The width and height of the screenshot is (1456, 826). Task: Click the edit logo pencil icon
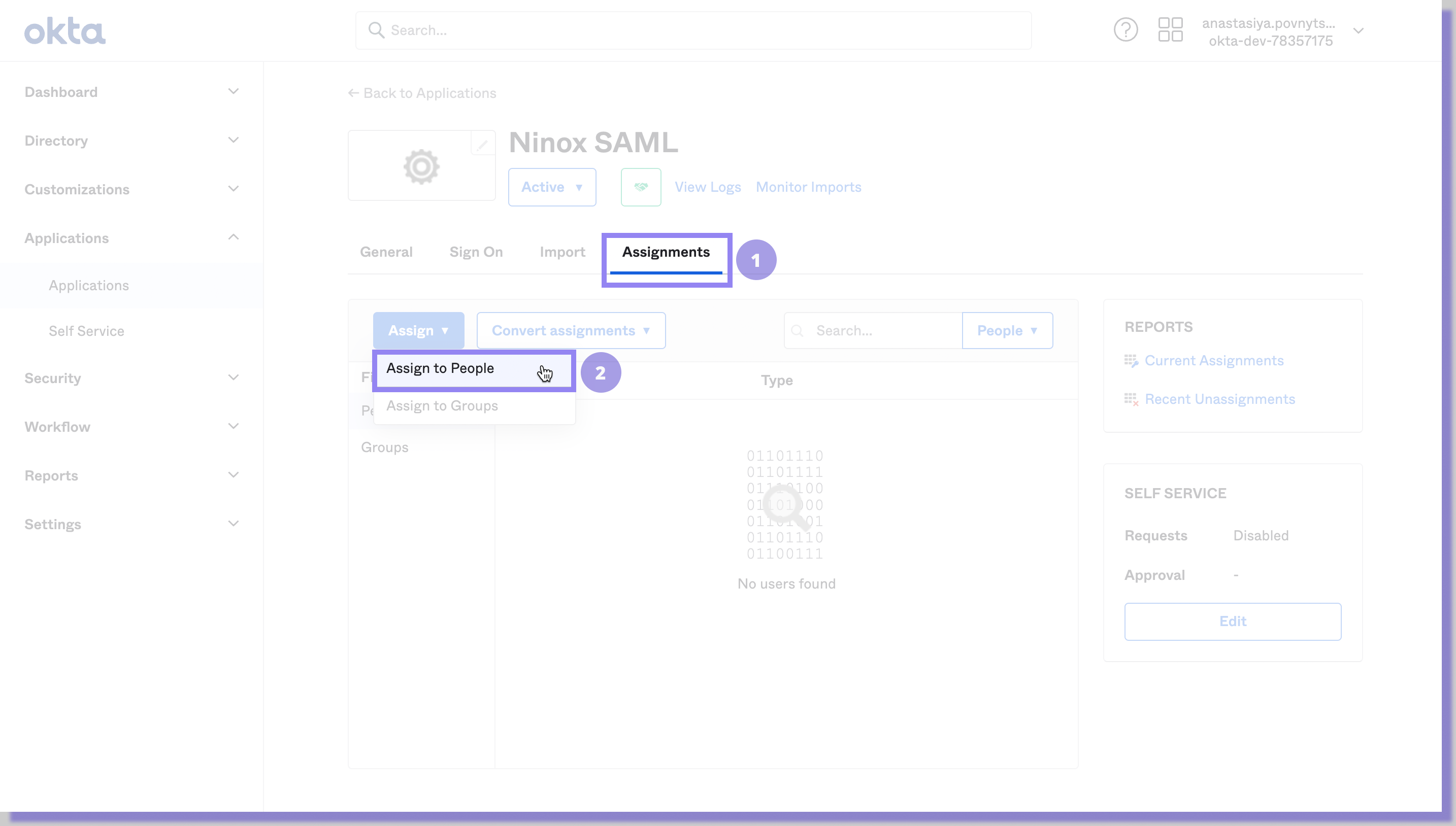pyautogui.click(x=482, y=144)
